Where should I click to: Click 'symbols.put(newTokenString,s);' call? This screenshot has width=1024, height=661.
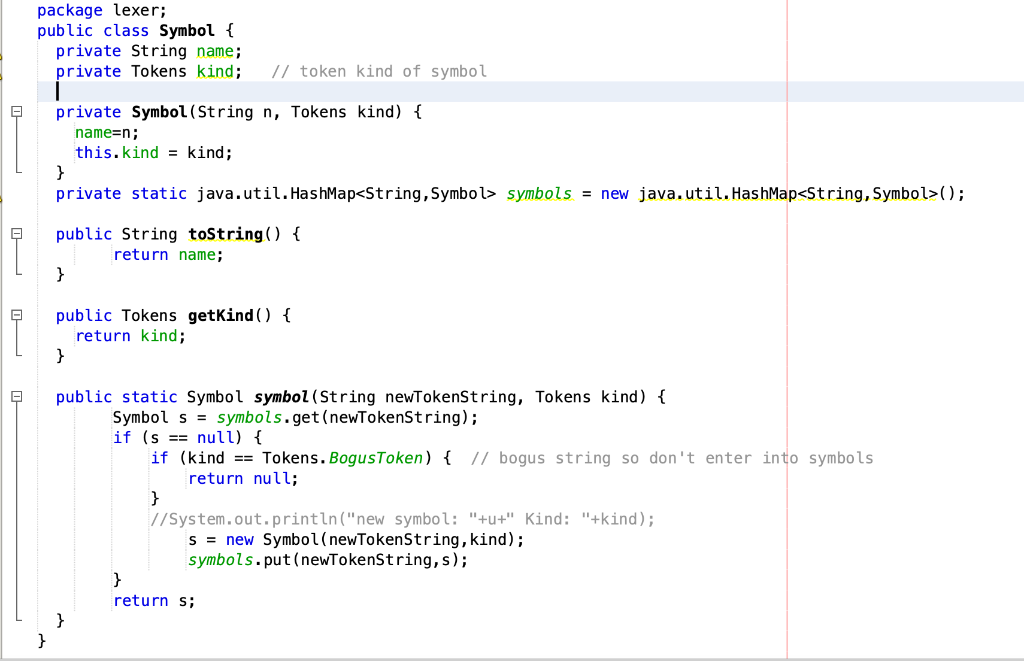click(x=328, y=560)
